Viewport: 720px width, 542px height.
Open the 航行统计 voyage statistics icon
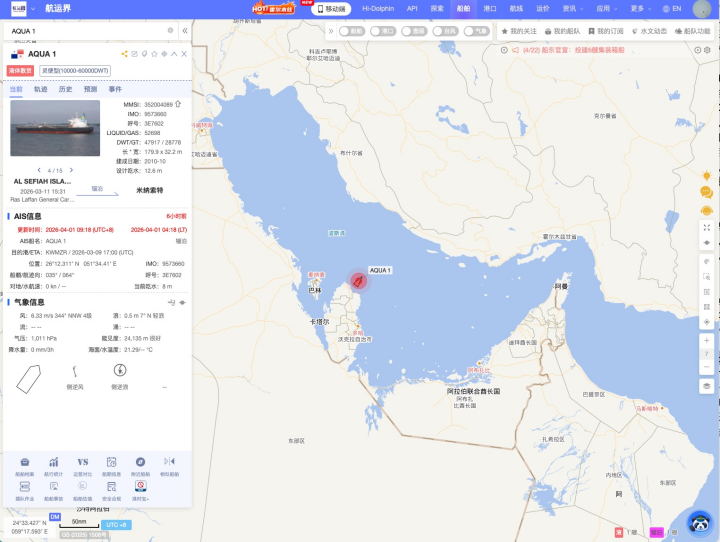pos(53,462)
